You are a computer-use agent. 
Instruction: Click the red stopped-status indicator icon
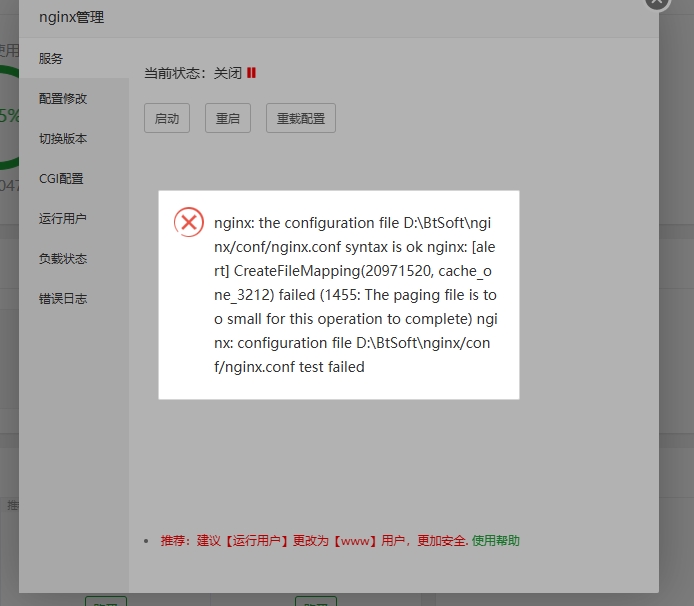(x=251, y=73)
